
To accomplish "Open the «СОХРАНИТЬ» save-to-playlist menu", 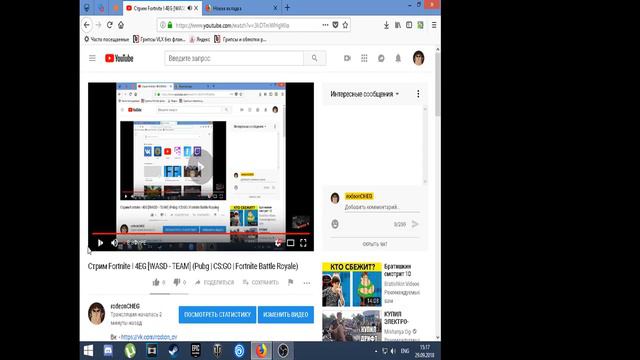I will click(x=260, y=282).
